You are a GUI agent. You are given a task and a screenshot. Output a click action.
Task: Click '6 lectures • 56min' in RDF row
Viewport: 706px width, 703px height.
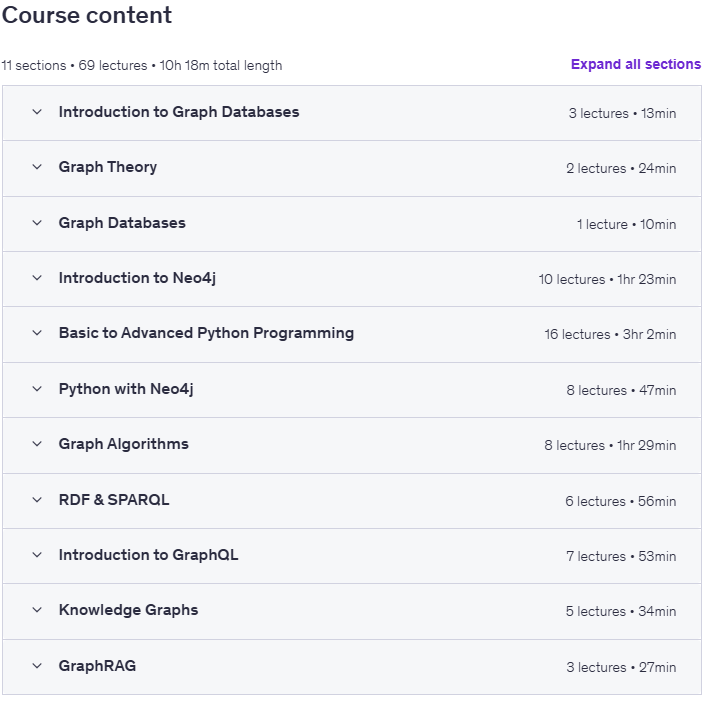(x=620, y=501)
